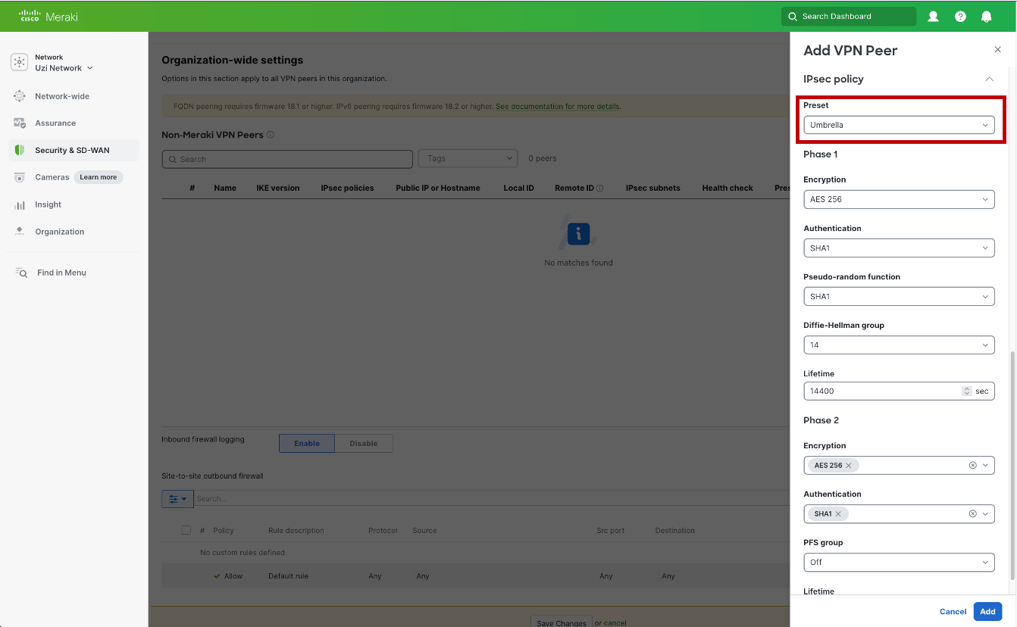Open the user account profile icon
This screenshot has width=1017, height=627.
pyautogui.click(x=933, y=16)
